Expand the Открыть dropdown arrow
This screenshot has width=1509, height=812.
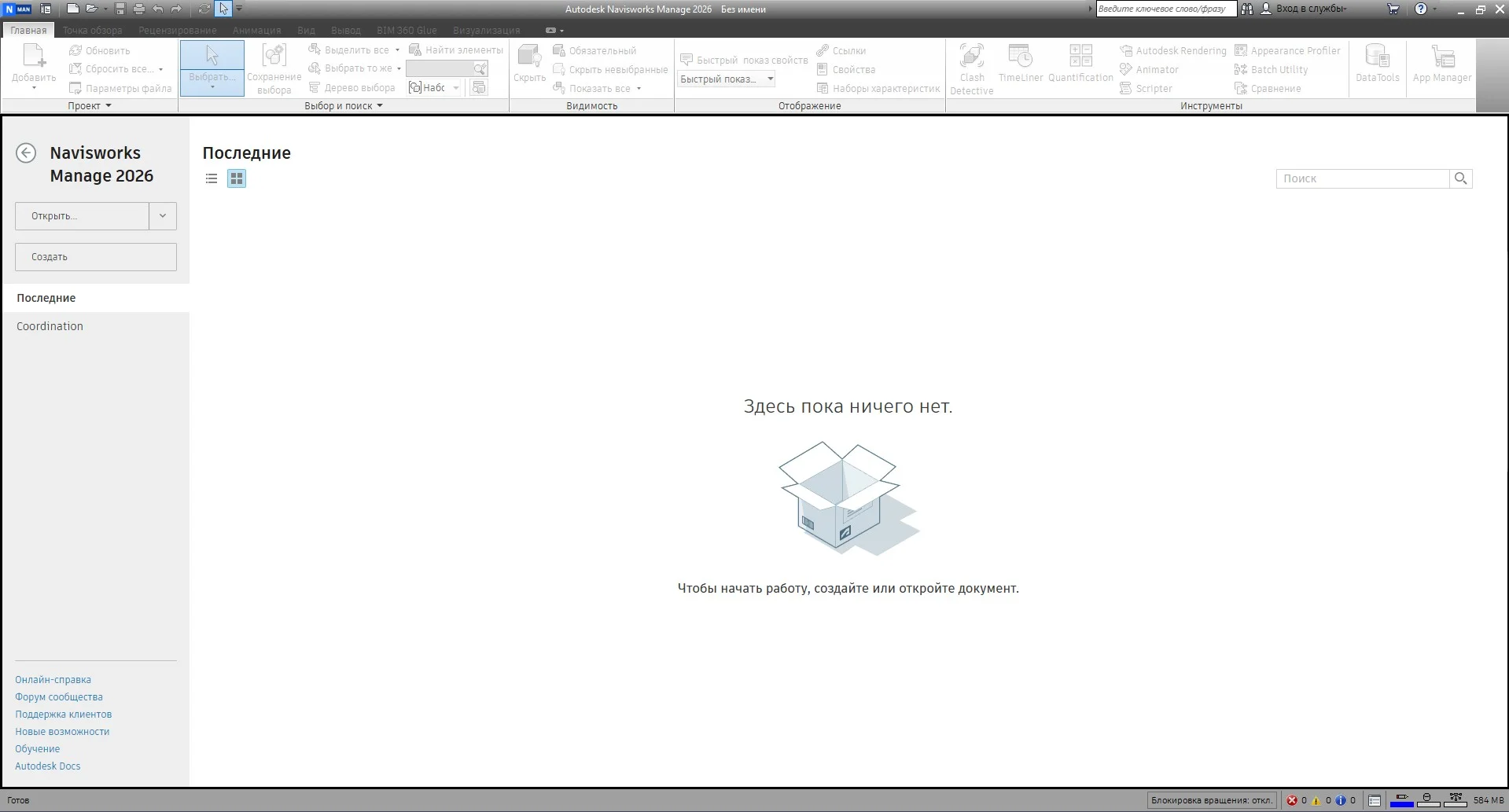tap(163, 216)
